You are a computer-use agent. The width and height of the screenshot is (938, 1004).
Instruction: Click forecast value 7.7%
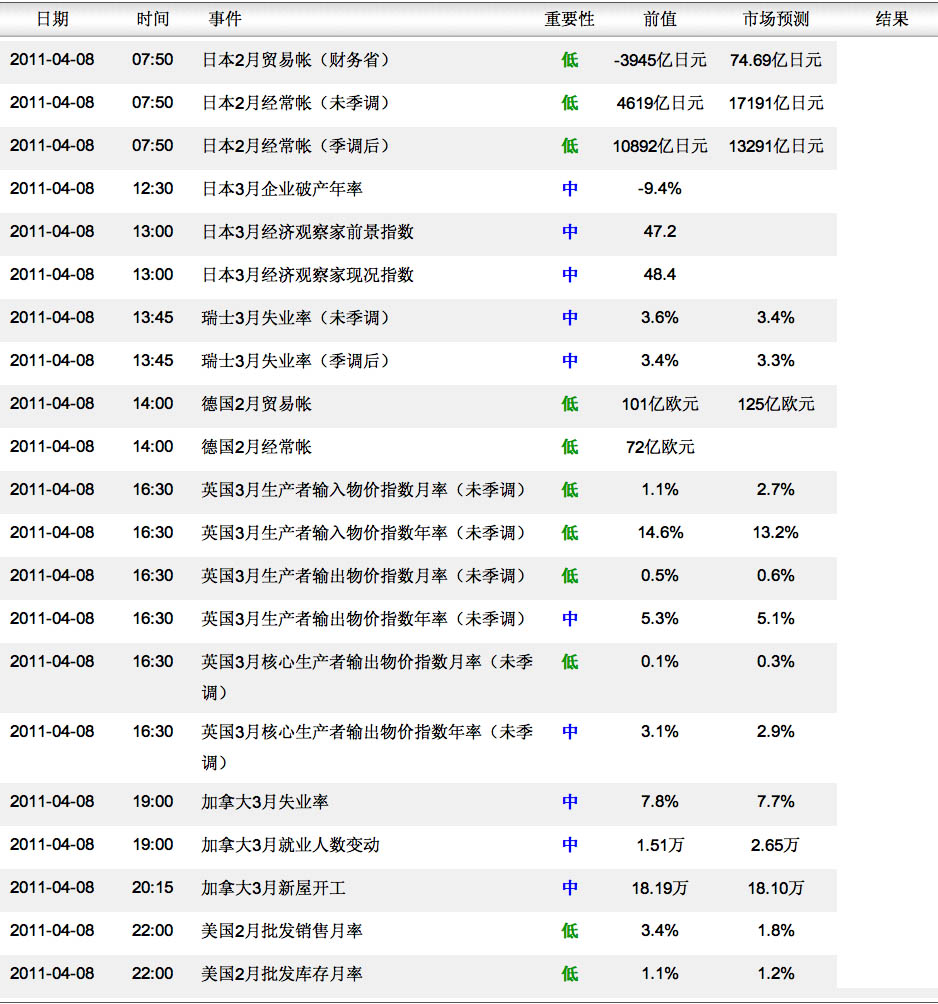pos(775,802)
